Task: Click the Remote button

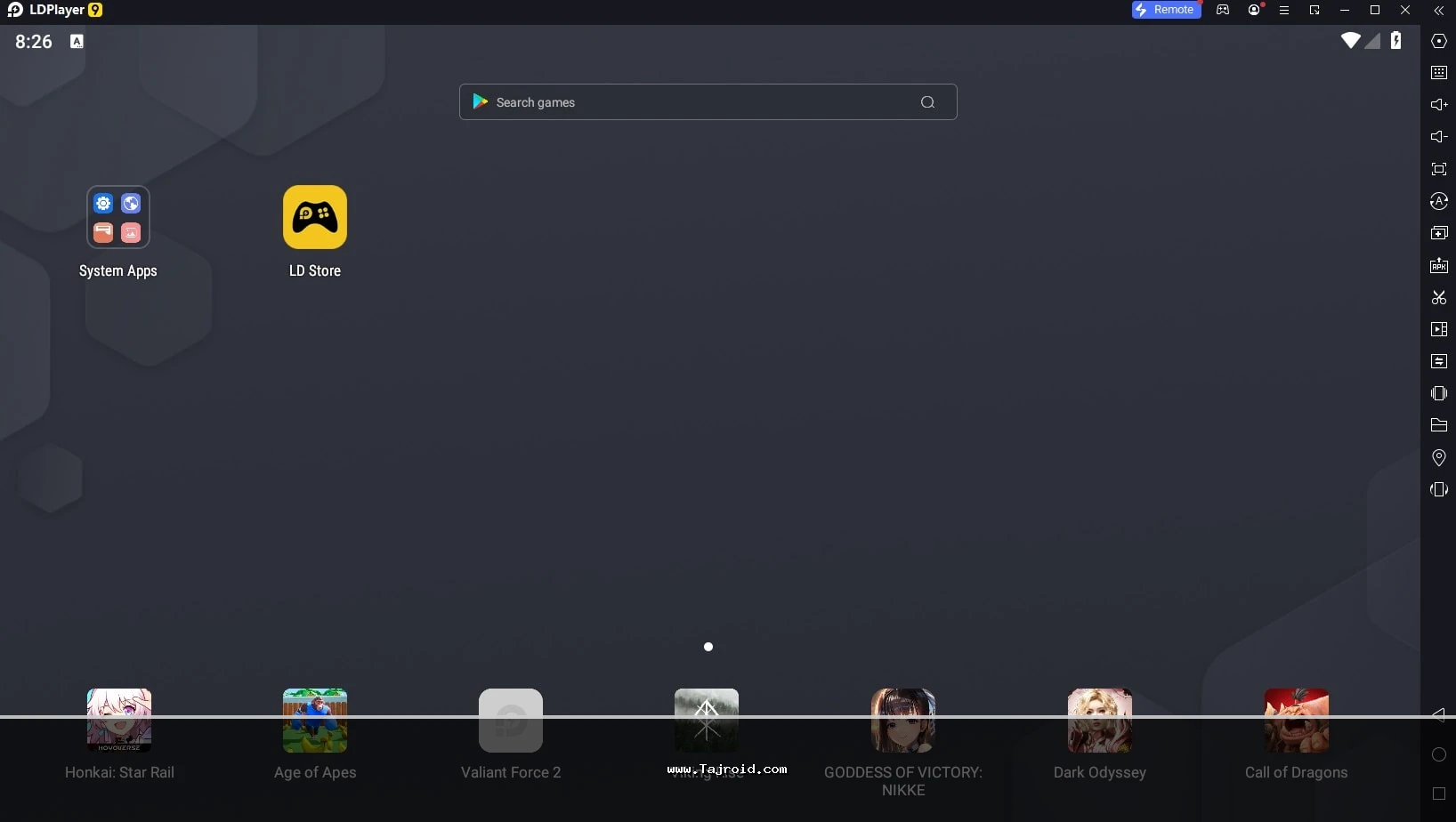Action: coord(1165,10)
